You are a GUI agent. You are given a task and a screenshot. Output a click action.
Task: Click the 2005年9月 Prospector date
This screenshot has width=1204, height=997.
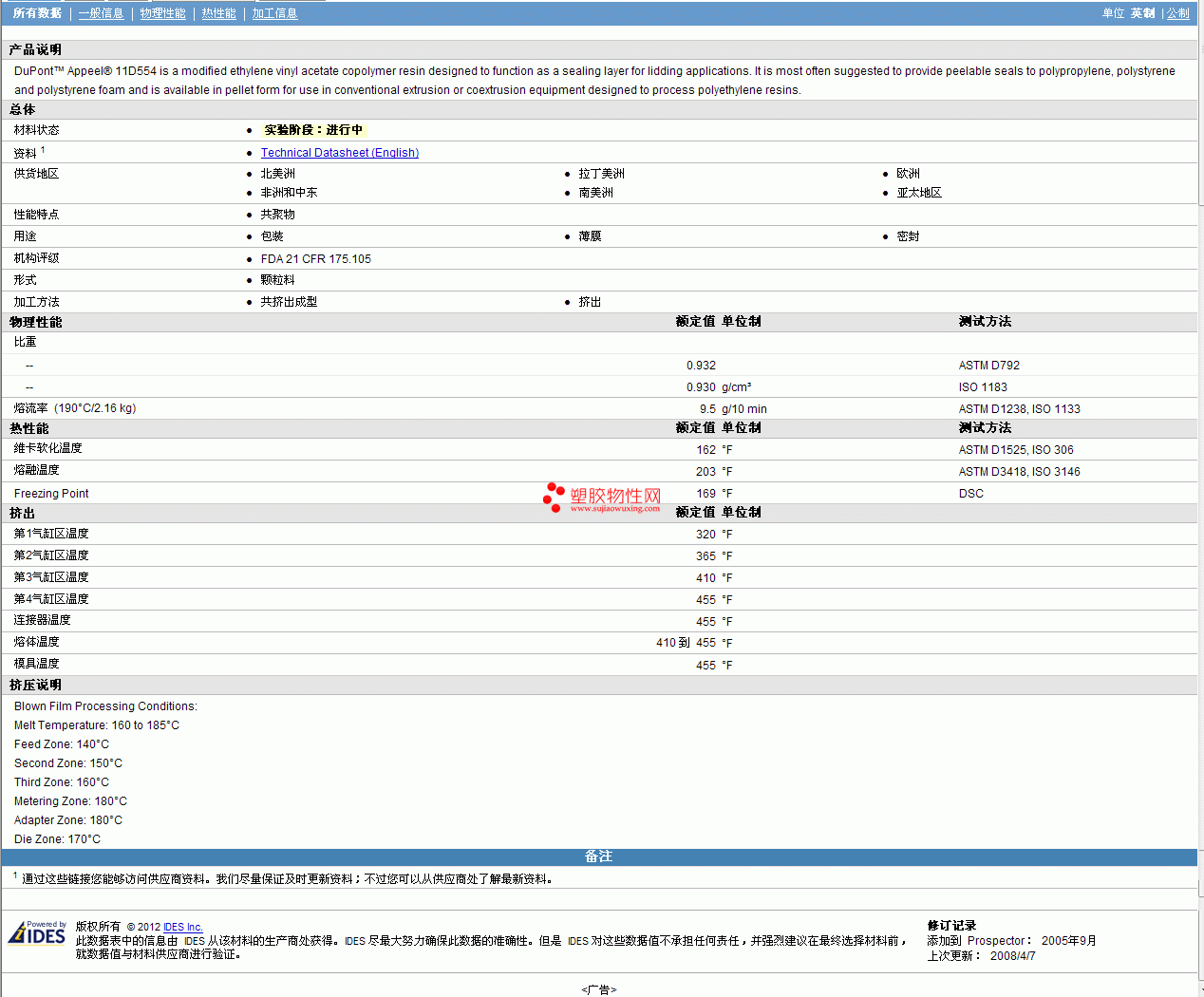tap(1069, 941)
